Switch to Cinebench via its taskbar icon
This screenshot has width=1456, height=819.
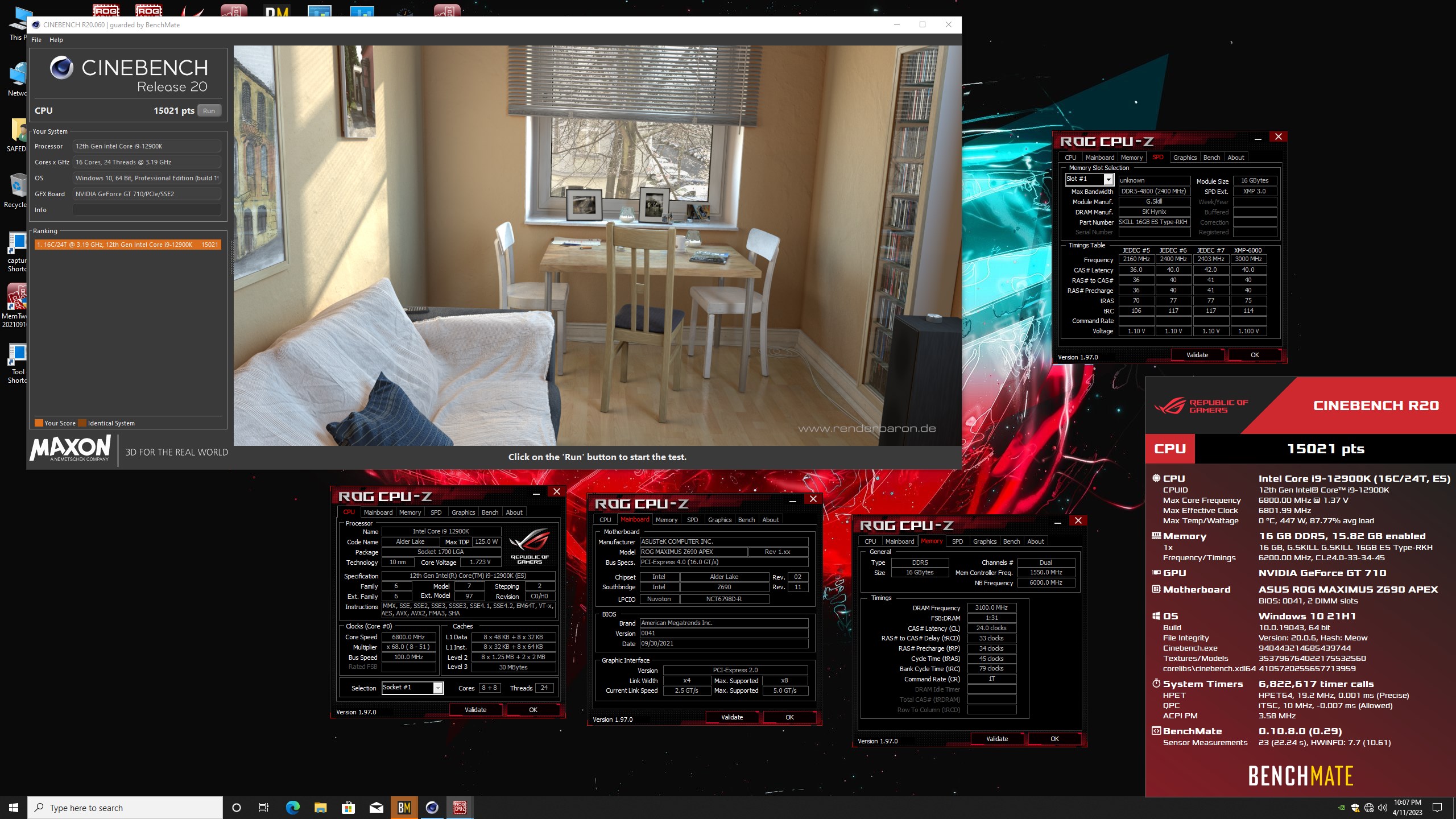[432, 808]
